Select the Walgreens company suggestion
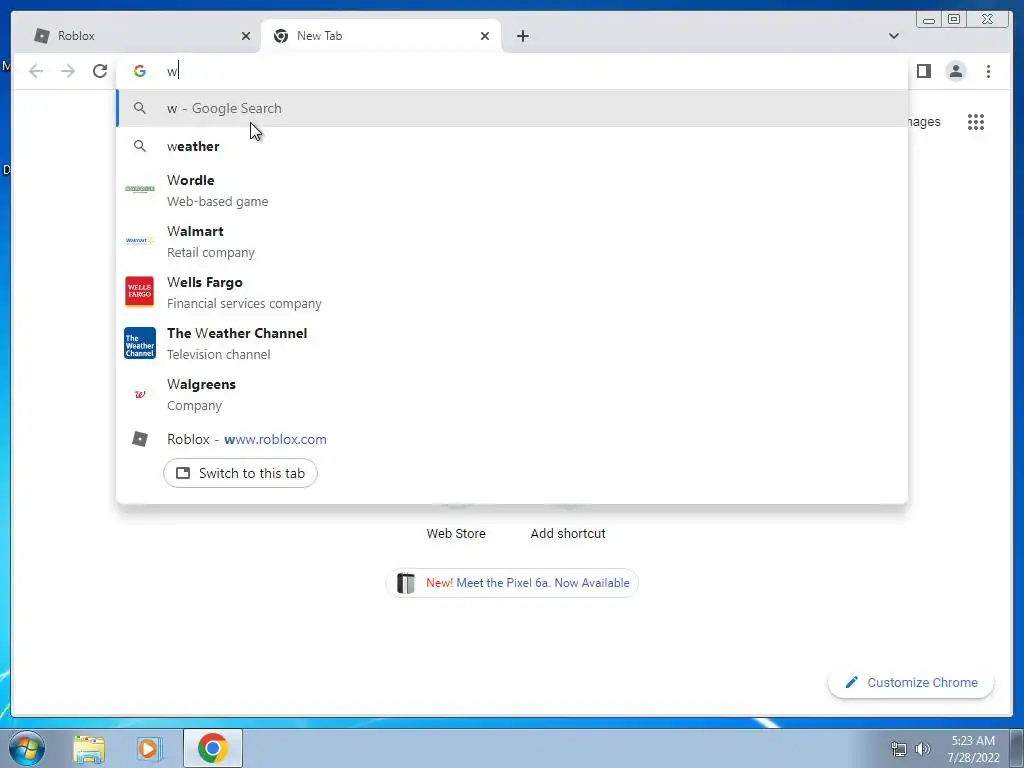 pos(512,394)
